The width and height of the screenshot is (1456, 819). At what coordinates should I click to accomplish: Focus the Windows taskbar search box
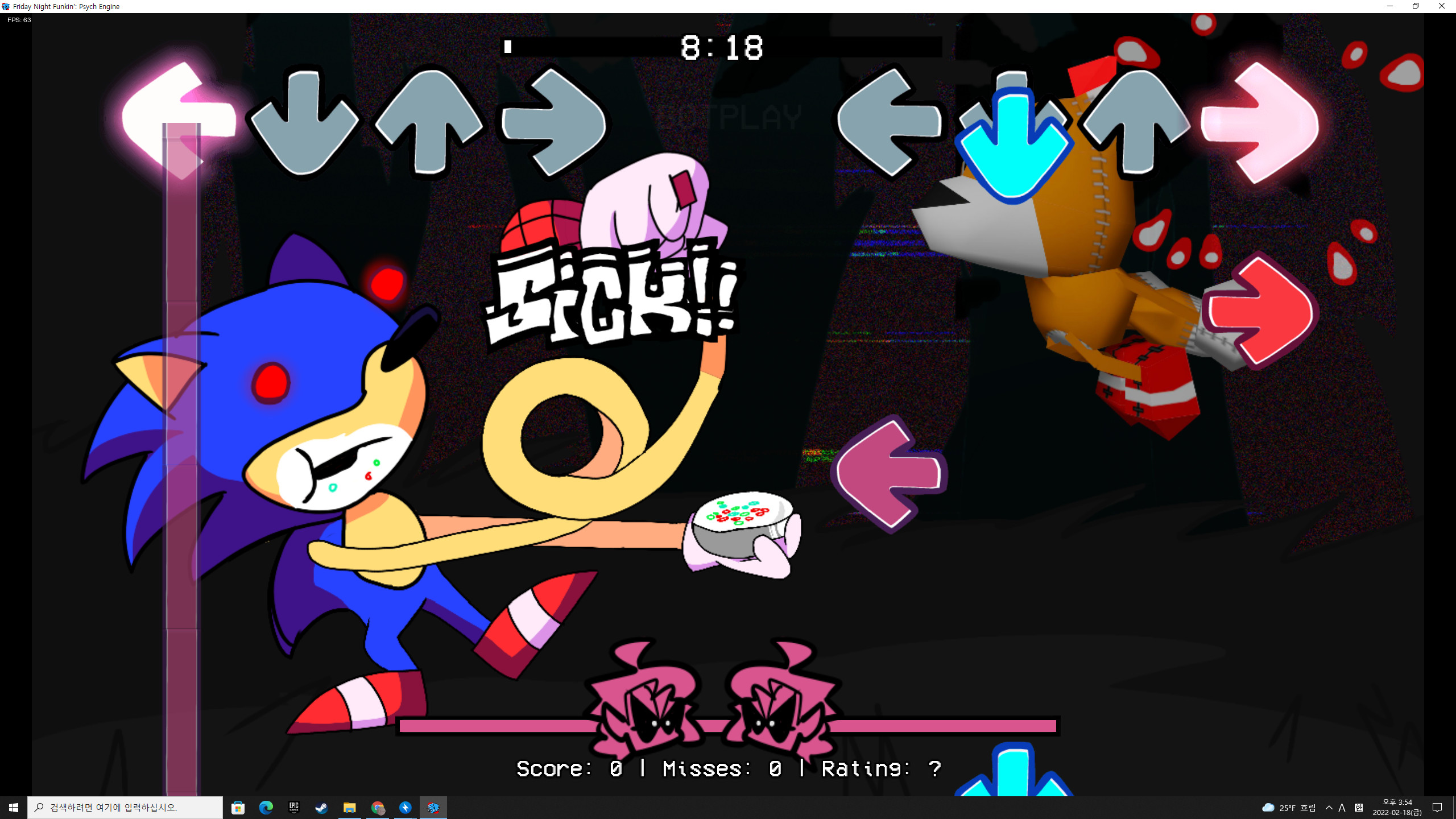tap(125, 808)
